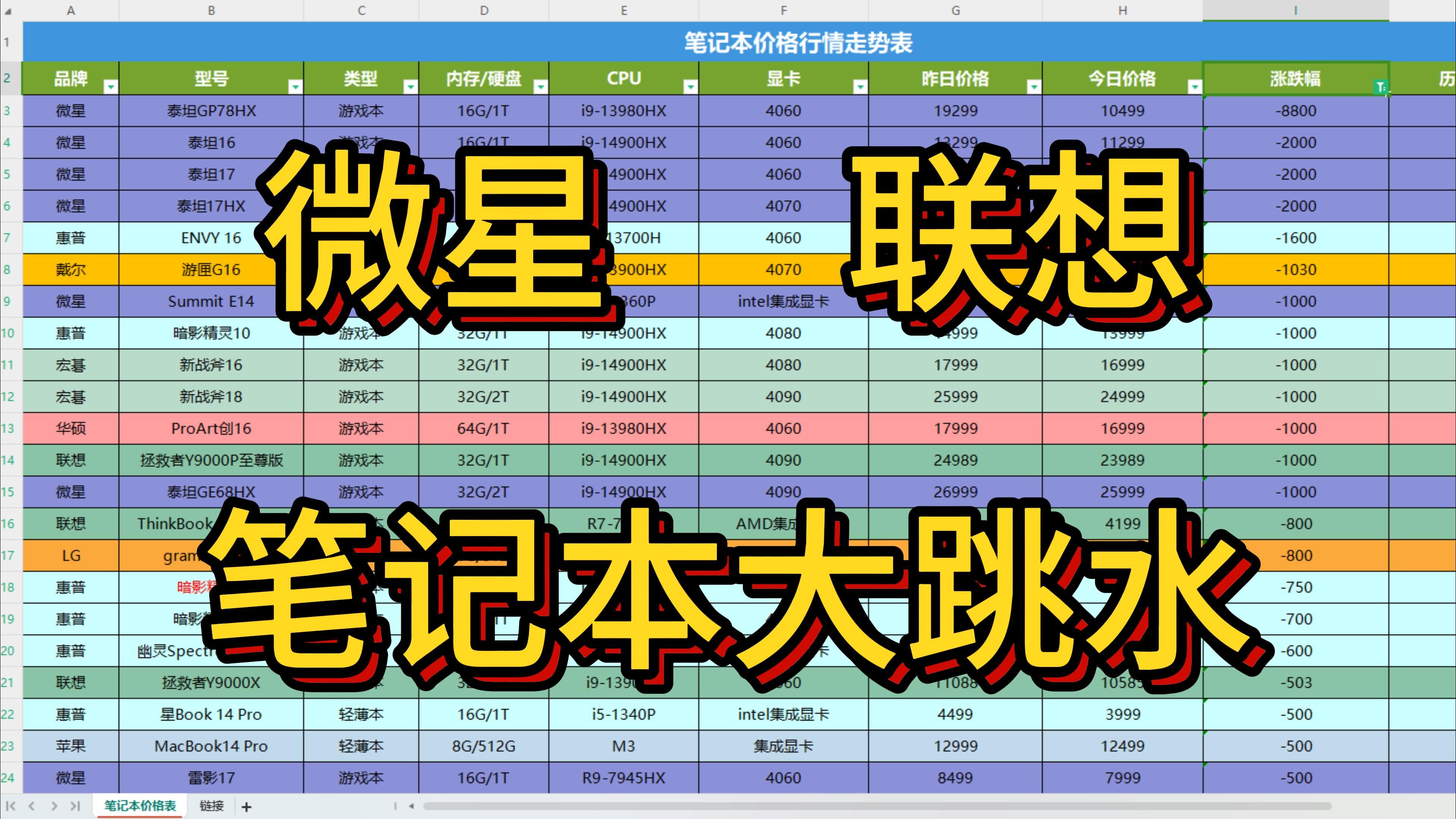Viewport: 1456px width, 819px height.
Task: Open the 类型 column filter dropdown
Action: point(410,86)
